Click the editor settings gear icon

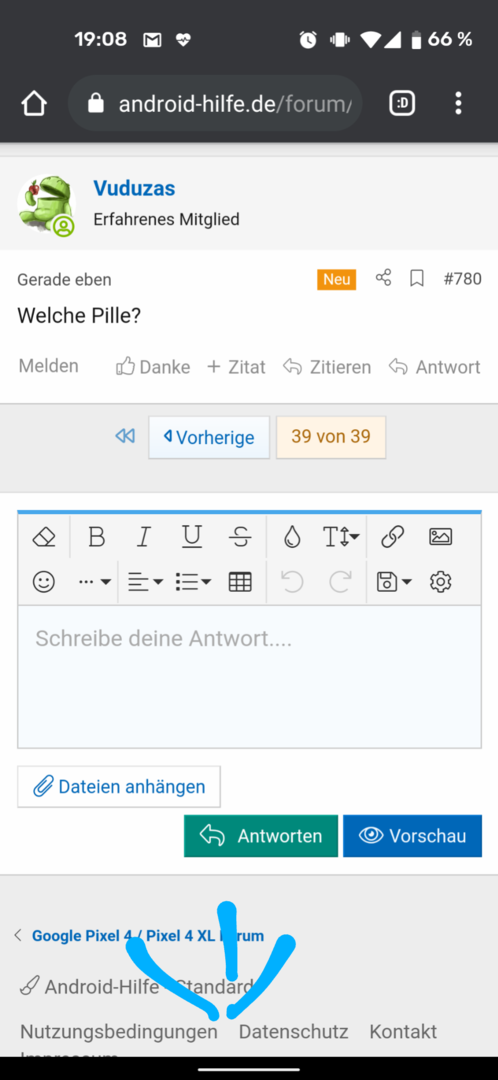tap(440, 582)
